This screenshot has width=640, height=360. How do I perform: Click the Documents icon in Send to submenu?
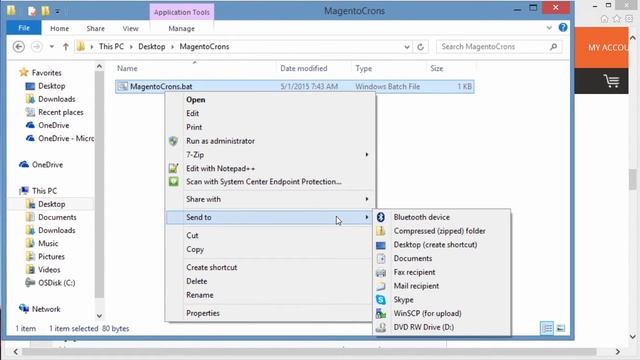(380, 258)
